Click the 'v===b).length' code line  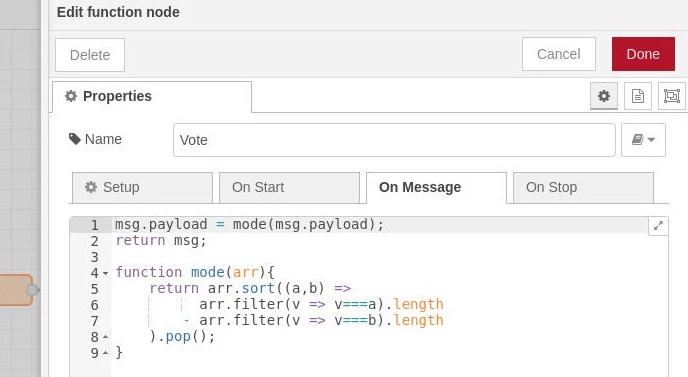314,320
